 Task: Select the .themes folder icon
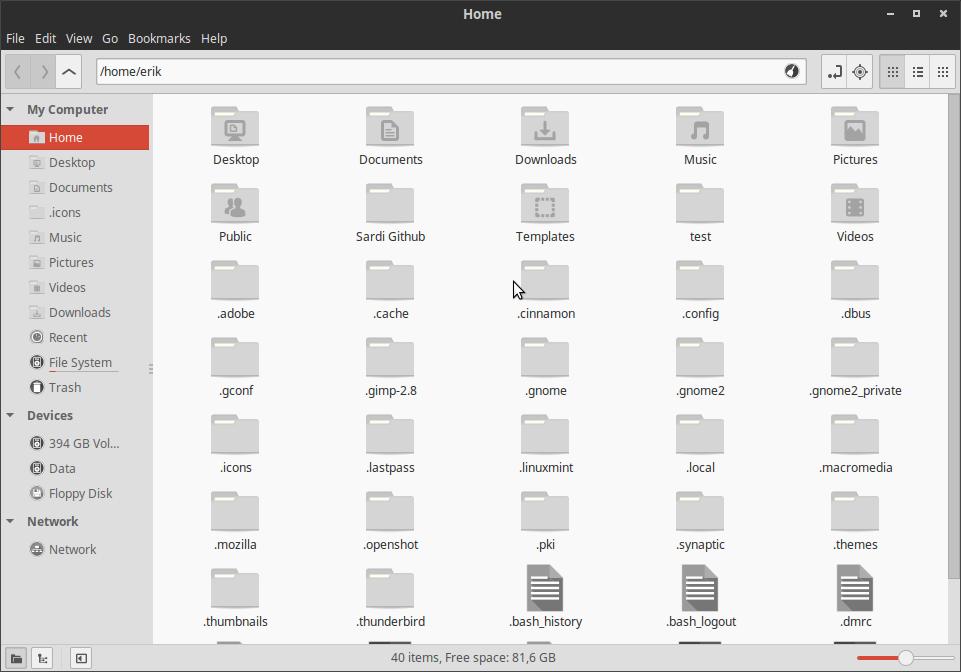(855, 511)
